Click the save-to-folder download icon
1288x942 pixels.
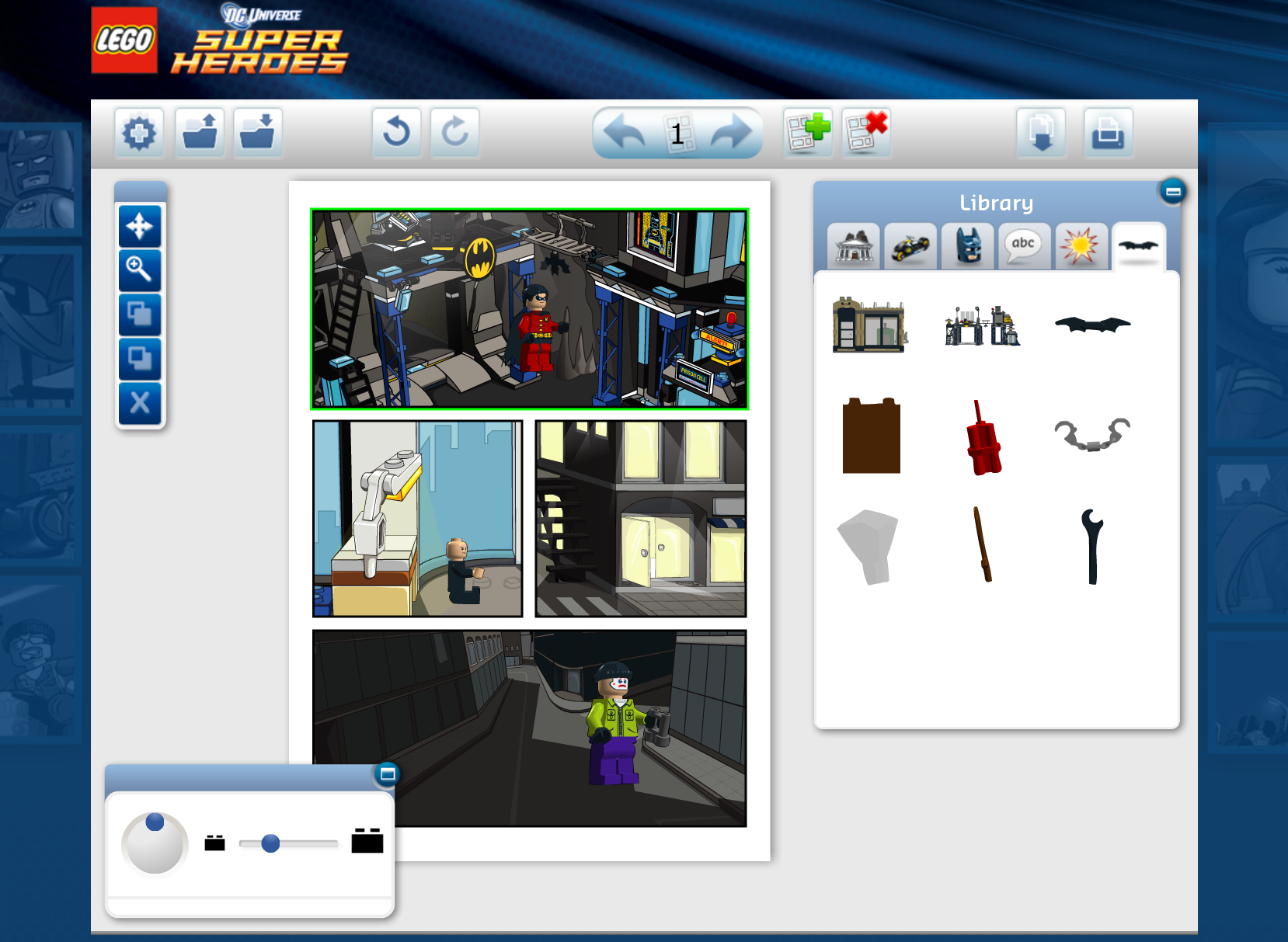click(258, 133)
